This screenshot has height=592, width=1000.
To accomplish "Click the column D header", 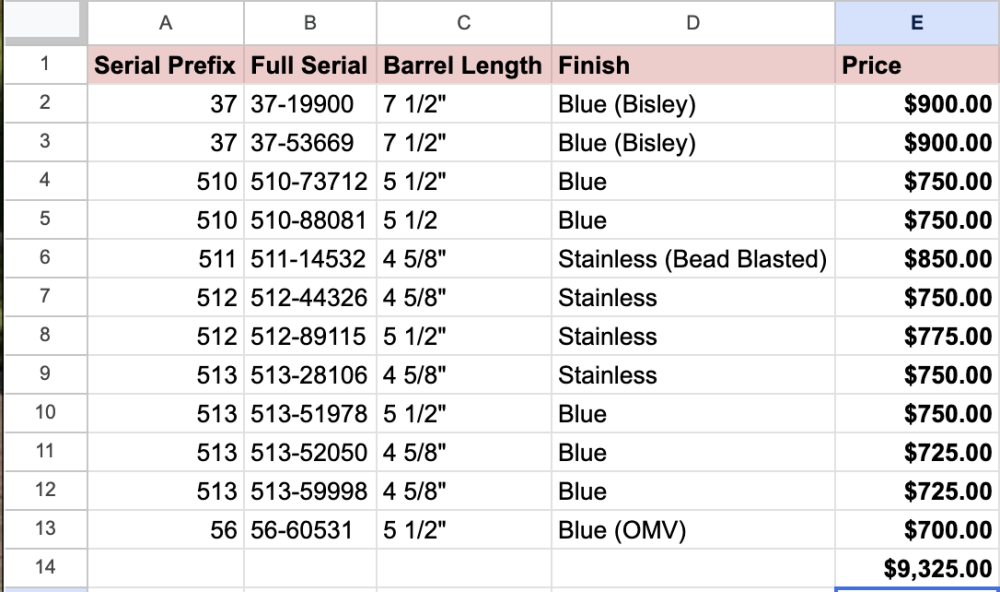I will (x=693, y=23).
